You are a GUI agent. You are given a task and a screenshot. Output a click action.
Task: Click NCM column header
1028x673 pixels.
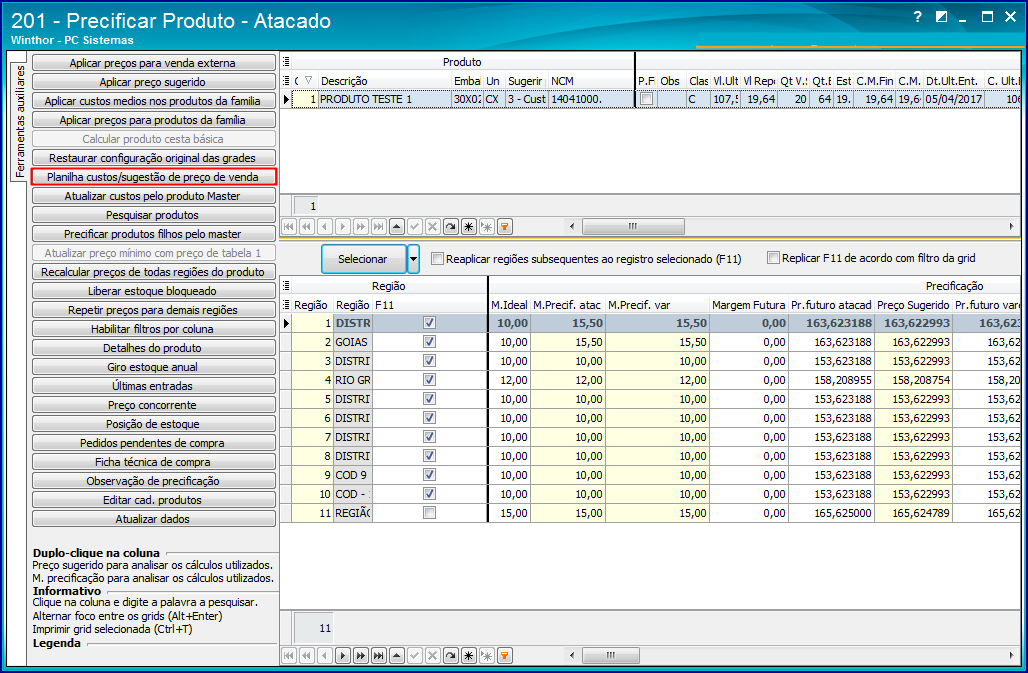(x=590, y=81)
